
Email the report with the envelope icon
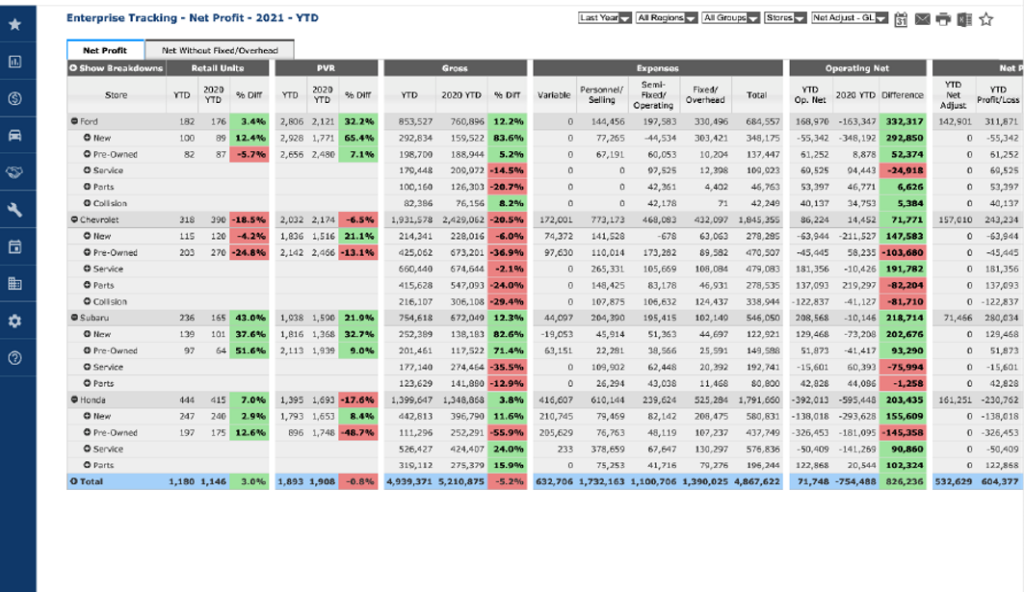(922, 19)
